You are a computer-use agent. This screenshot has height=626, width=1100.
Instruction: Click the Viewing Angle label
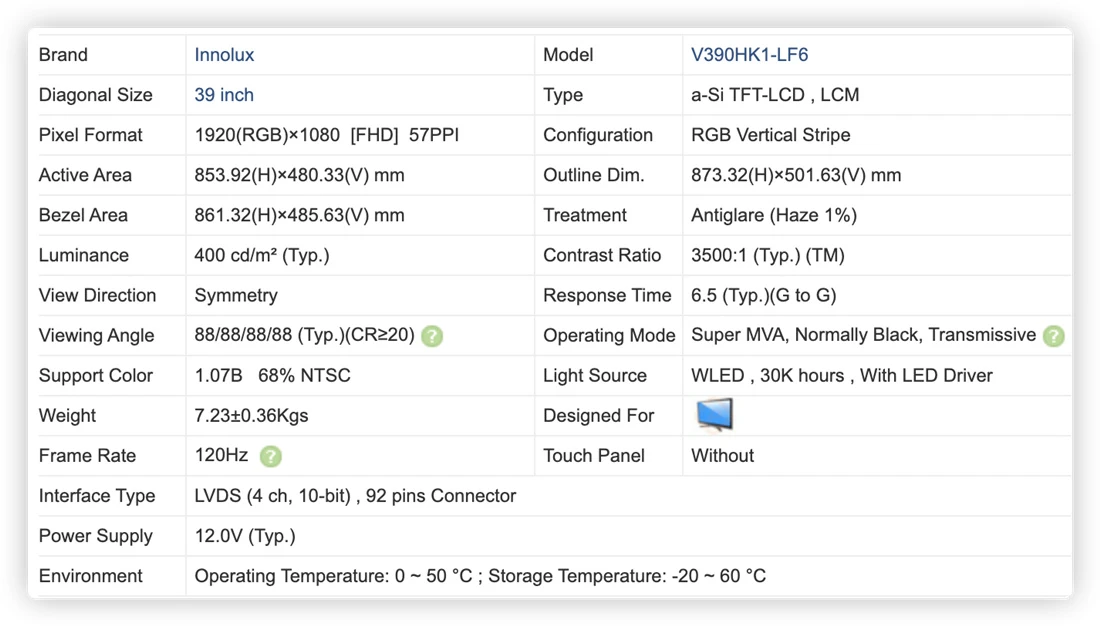point(96,335)
